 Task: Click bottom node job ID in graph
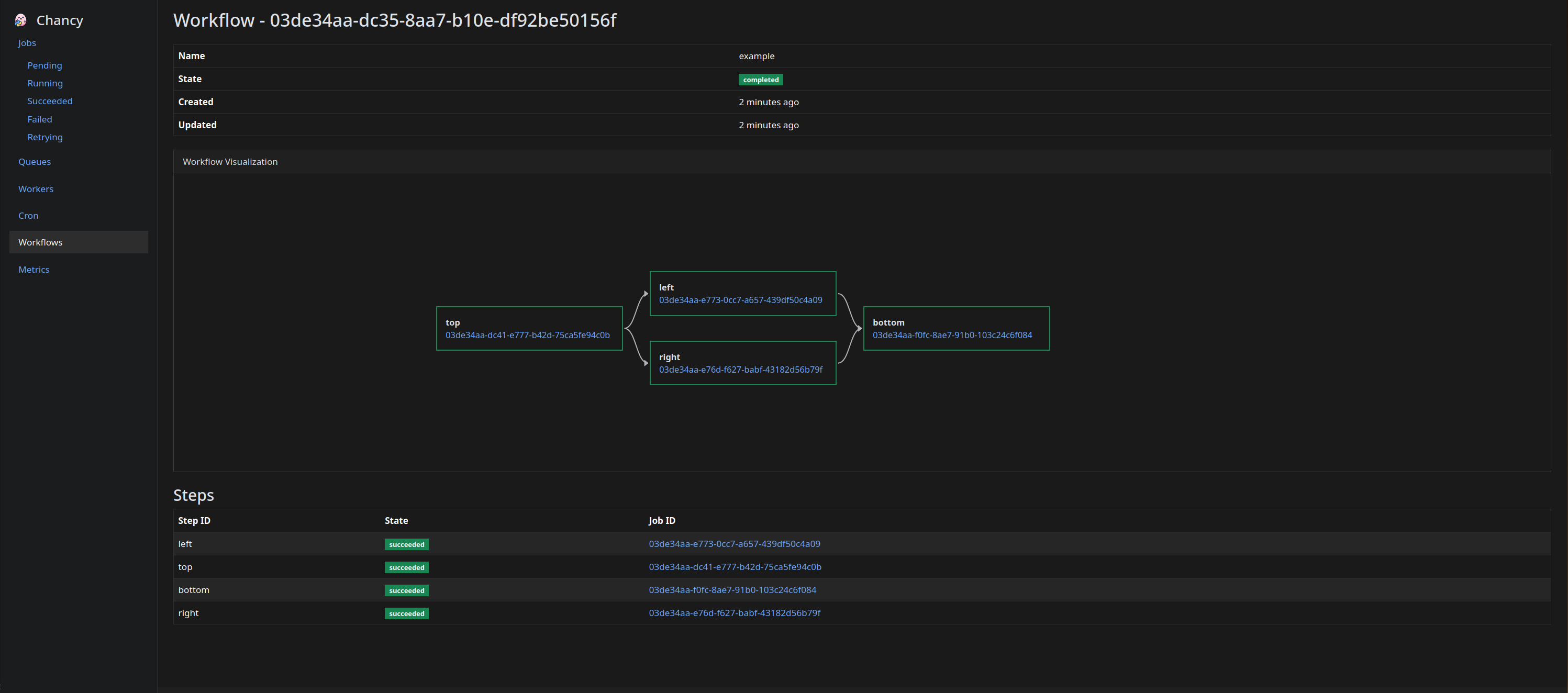click(952, 335)
